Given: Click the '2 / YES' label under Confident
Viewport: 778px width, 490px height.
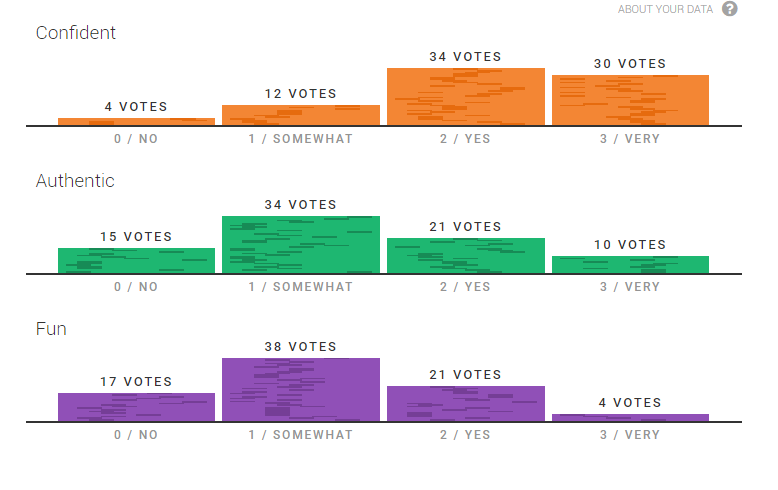Looking at the screenshot, I should (465, 139).
